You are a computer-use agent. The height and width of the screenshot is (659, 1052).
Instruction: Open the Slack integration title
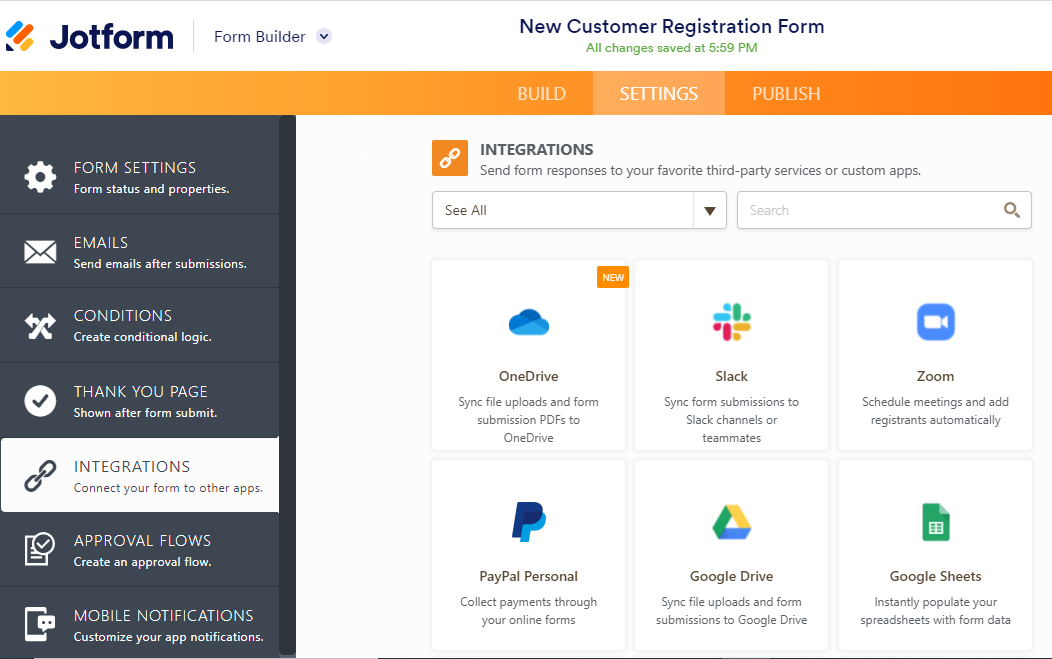point(731,376)
